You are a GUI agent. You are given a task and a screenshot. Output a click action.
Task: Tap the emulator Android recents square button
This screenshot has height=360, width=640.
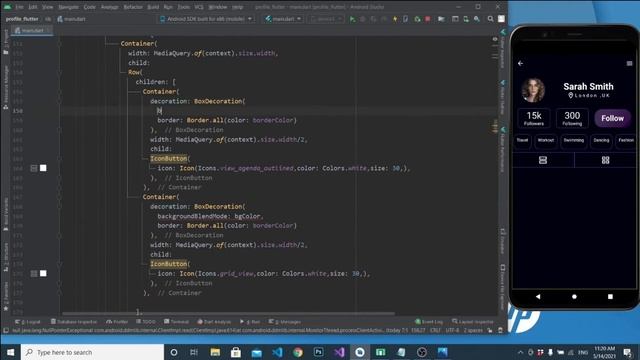tap(610, 297)
